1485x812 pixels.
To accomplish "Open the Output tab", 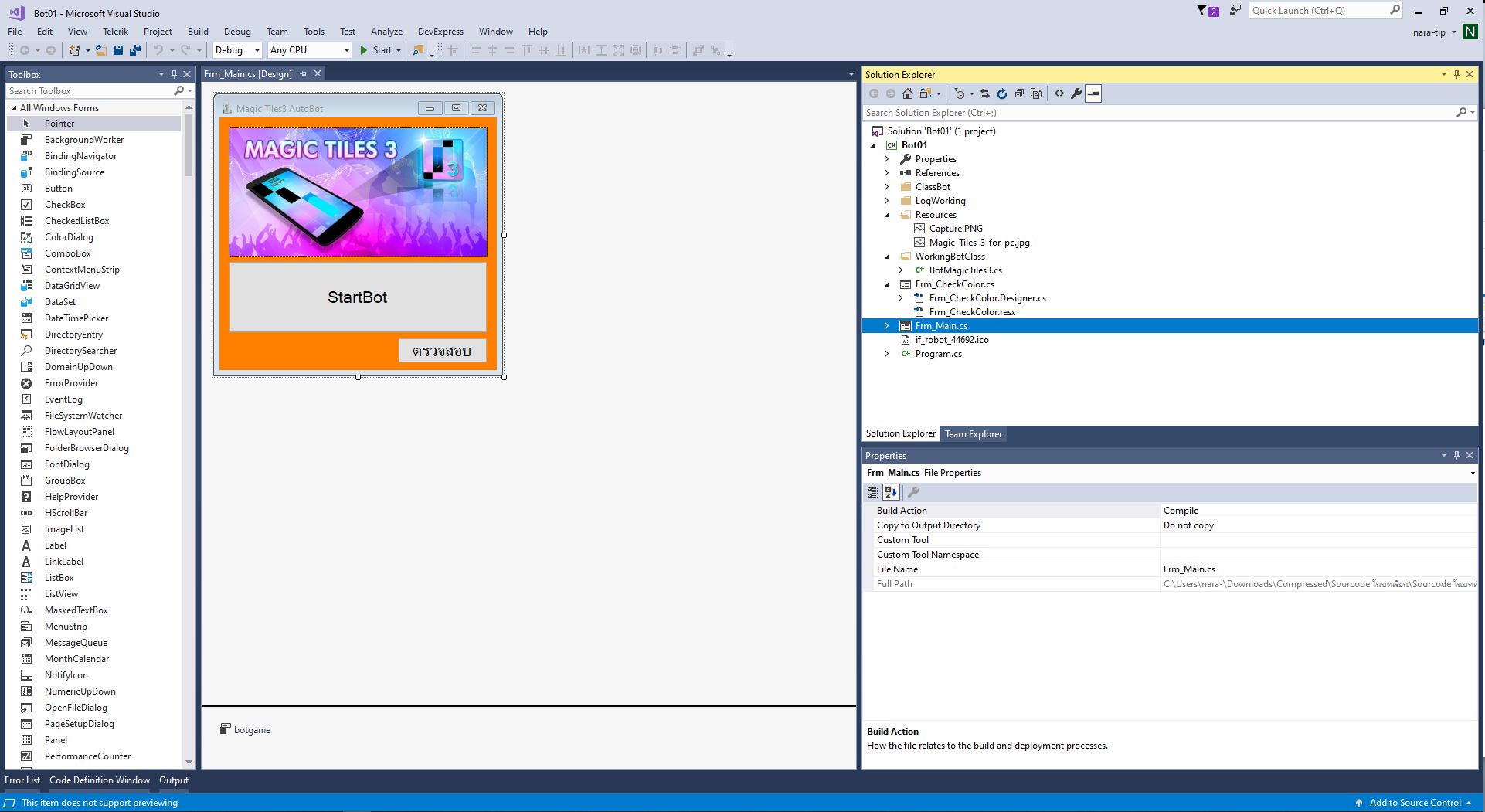I will 174,780.
